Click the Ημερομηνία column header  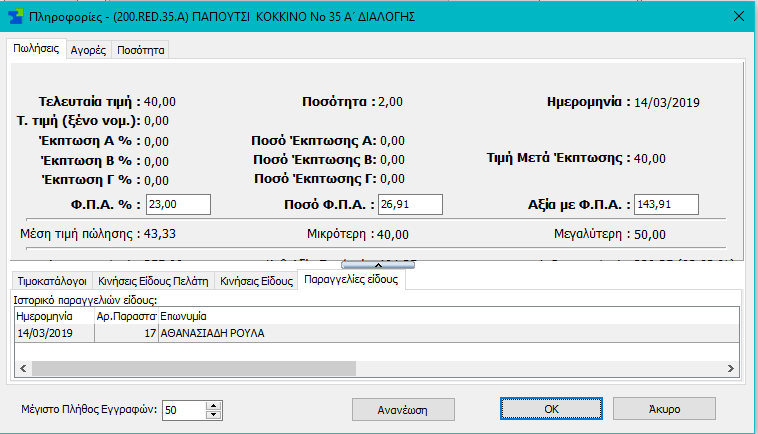coord(55,316)
